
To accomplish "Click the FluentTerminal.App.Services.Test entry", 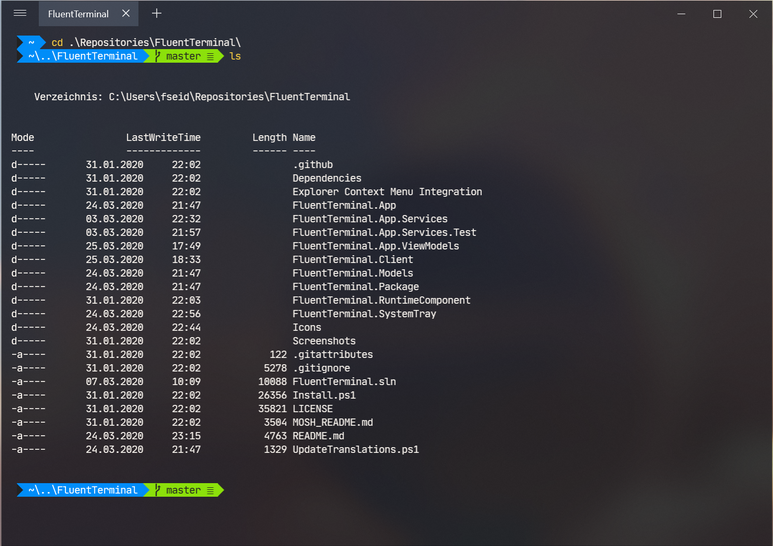I will coord(384,232).
